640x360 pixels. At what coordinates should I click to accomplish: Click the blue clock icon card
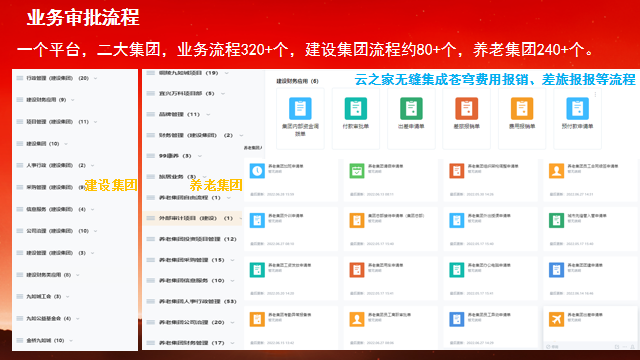[x=257, y=171]
